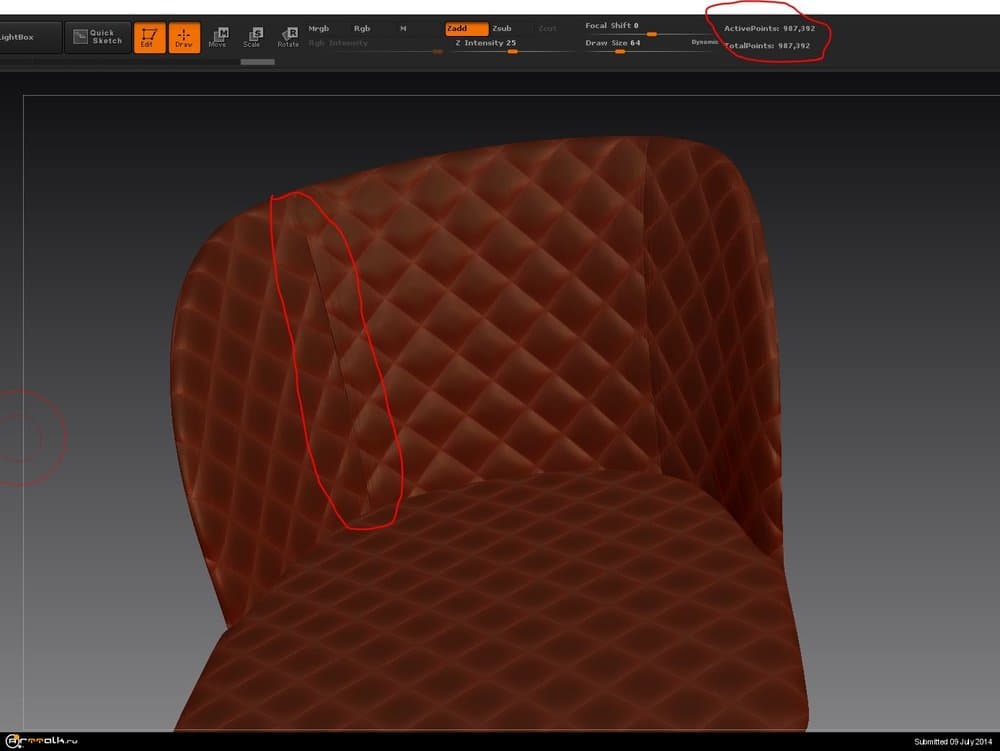Click the site logo watermark at bottom-left

pos(40,741)
